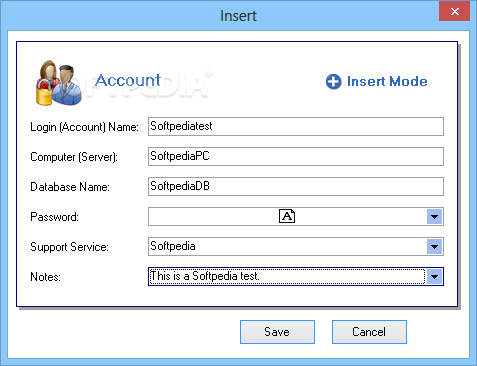Click the Insert Mode plus icon
This screenshot has height=366, width=477.
[333, 82]
